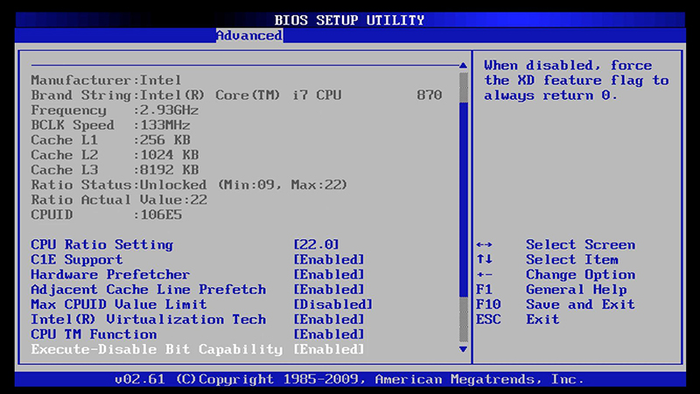Open Intel Virtualization Tech Enabled option
Image resolution: width=700 pixels, height=394 pixels.
pos(329,319)
